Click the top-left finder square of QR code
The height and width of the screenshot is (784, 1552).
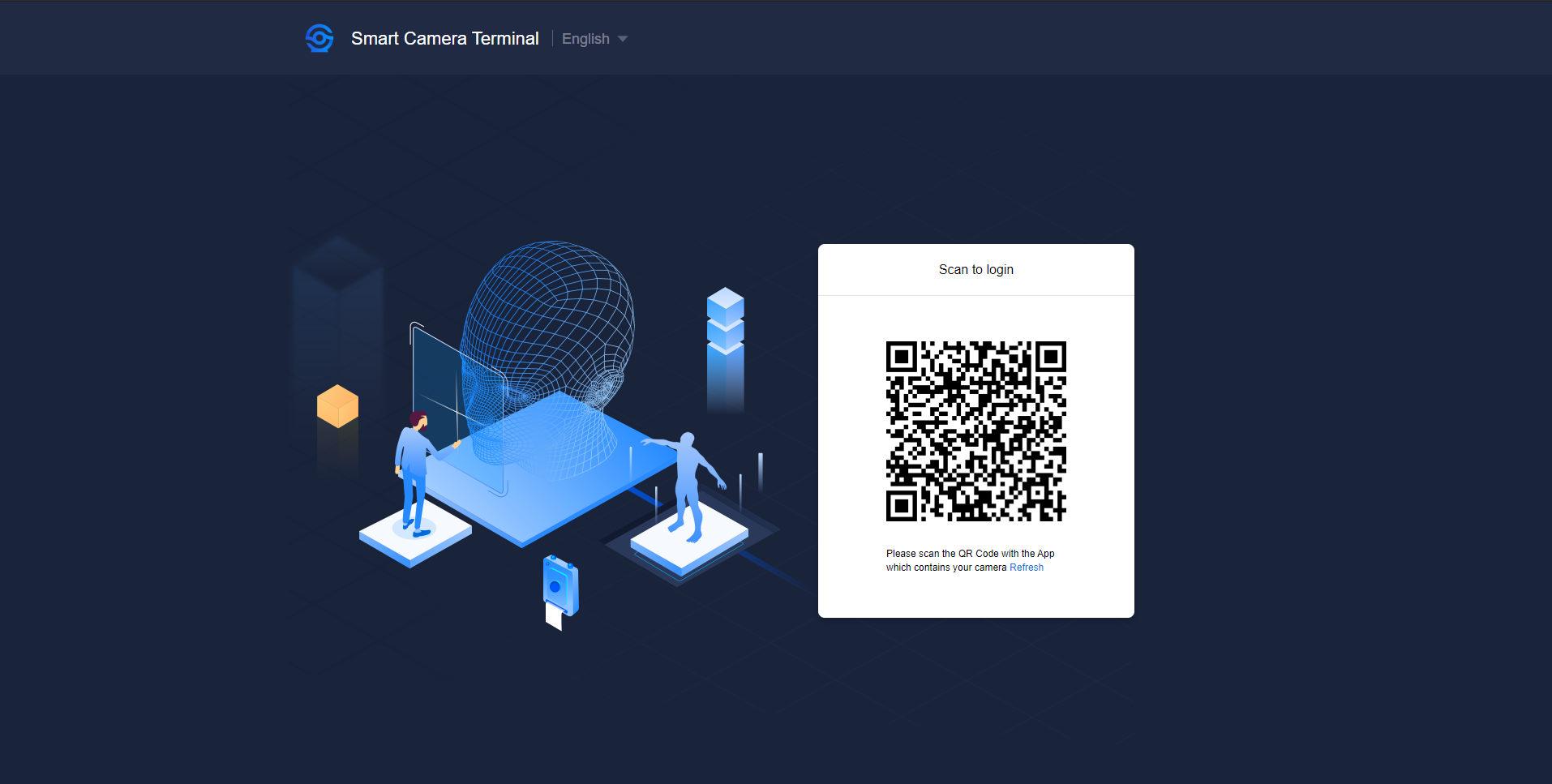coord(901,357)
